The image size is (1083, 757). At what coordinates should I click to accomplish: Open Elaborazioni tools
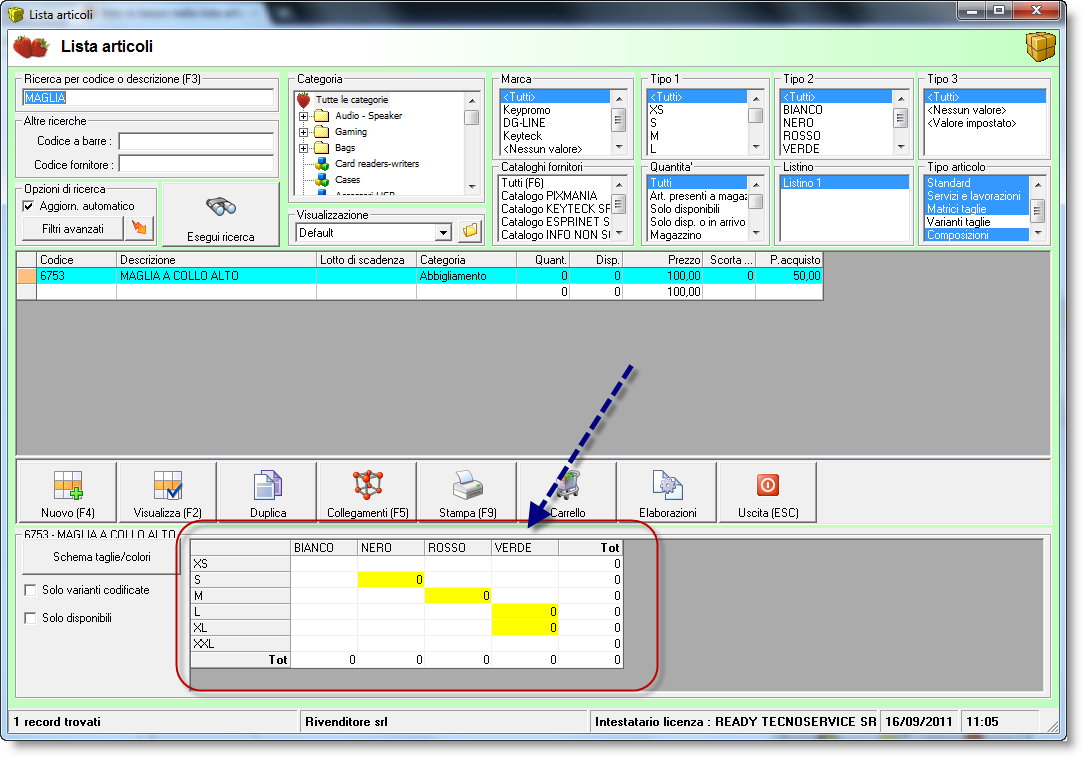click(x=668, y=492)
